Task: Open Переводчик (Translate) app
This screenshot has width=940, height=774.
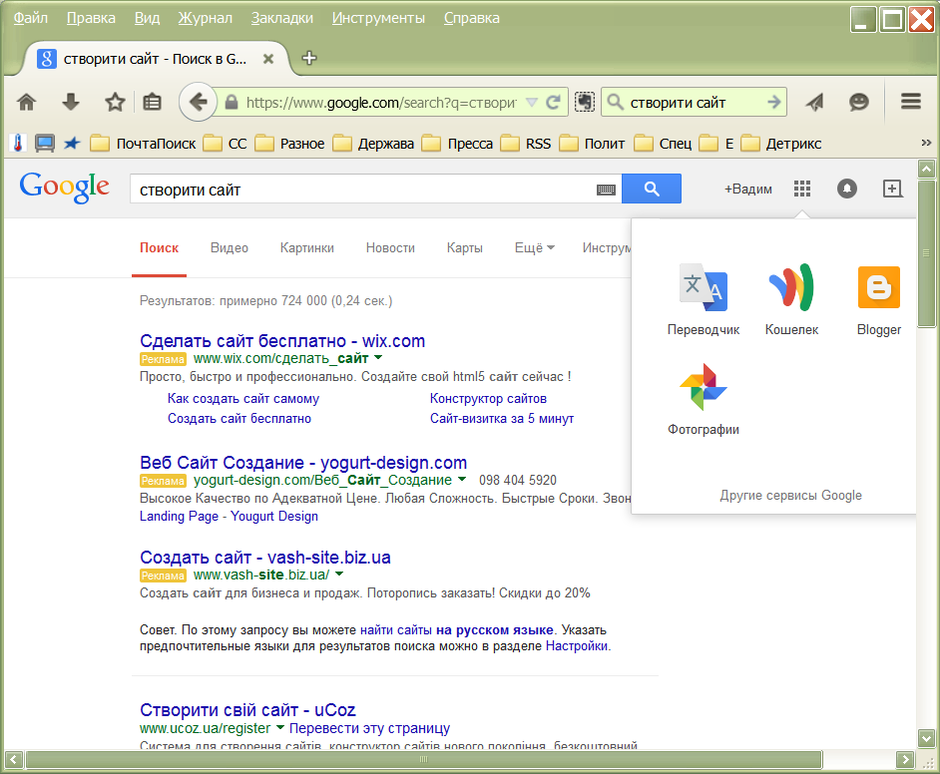Action: click(703, 299)
